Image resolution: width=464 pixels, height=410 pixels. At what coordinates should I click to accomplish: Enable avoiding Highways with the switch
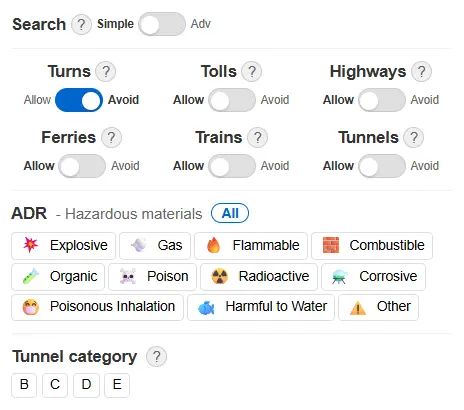(382, 100)
